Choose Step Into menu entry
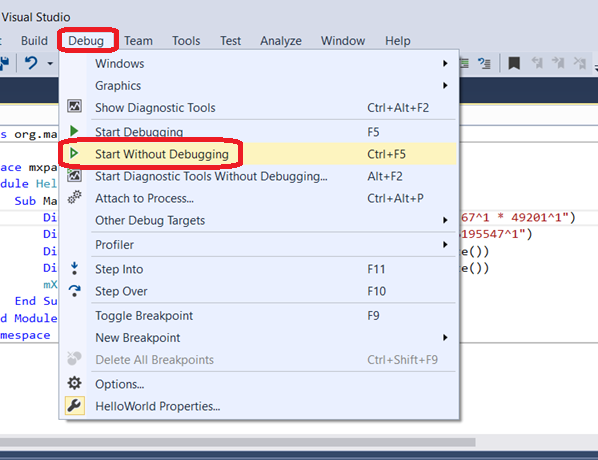Screen dimensions: 598x460 (x=258, y=269)
